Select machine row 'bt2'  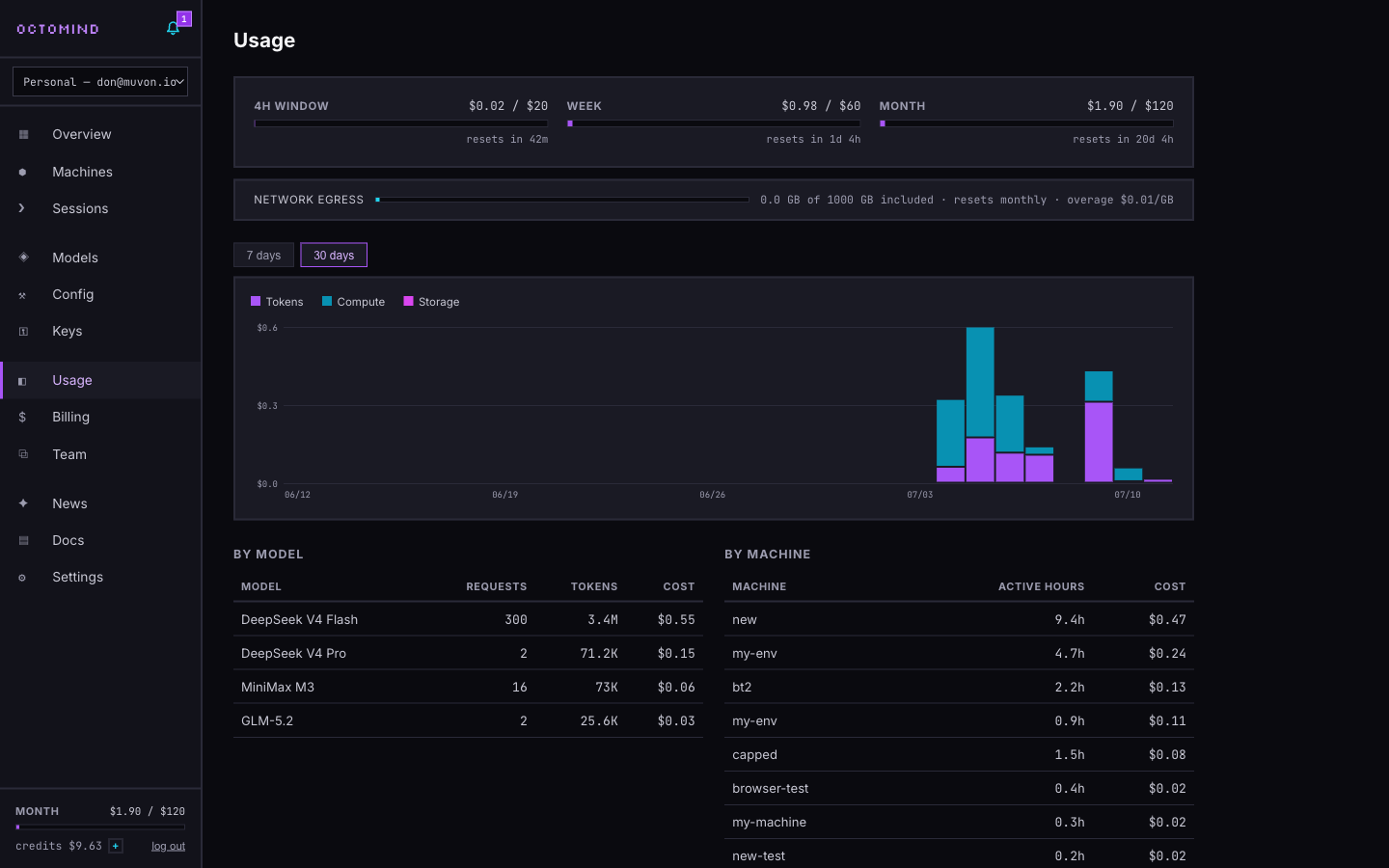coord(959,687)
